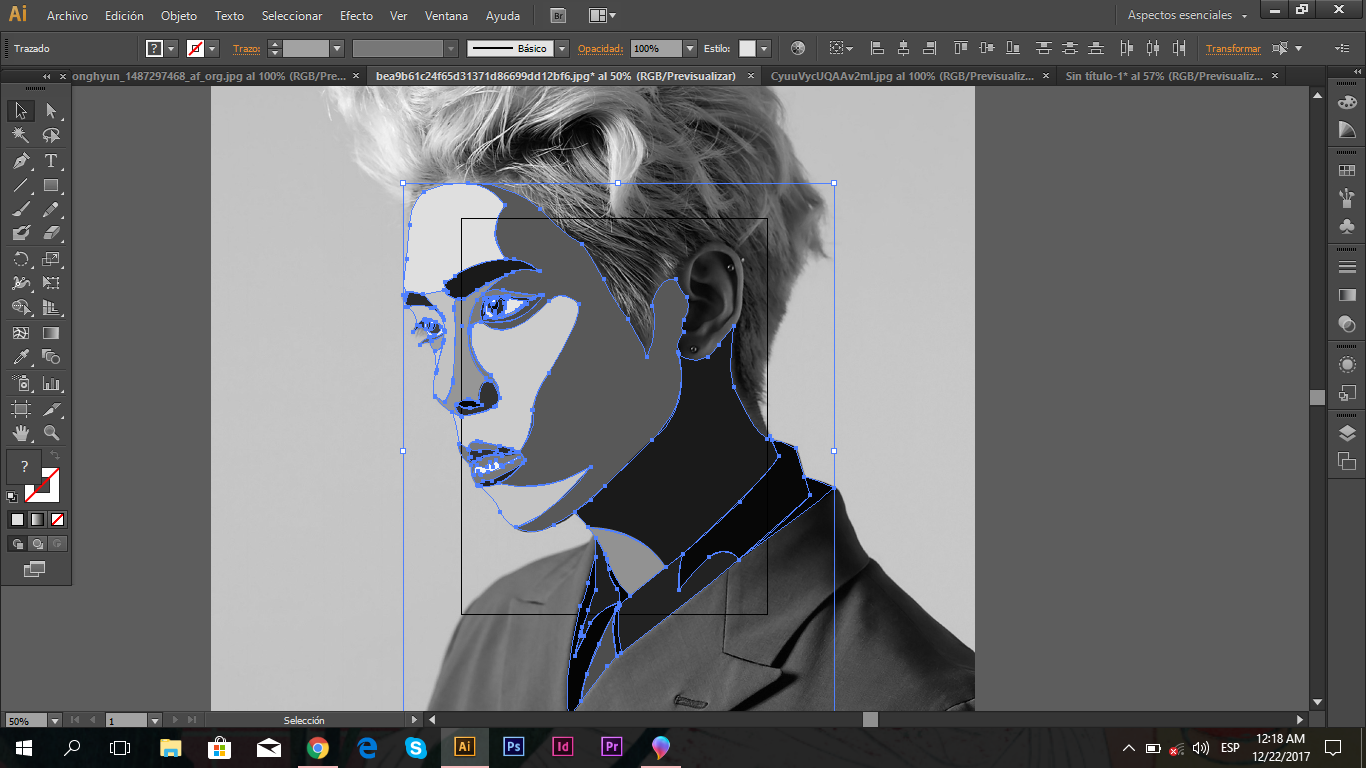Select the Scale tool
This screenshot has height=768, width=1366.
(x=51, y=259)
